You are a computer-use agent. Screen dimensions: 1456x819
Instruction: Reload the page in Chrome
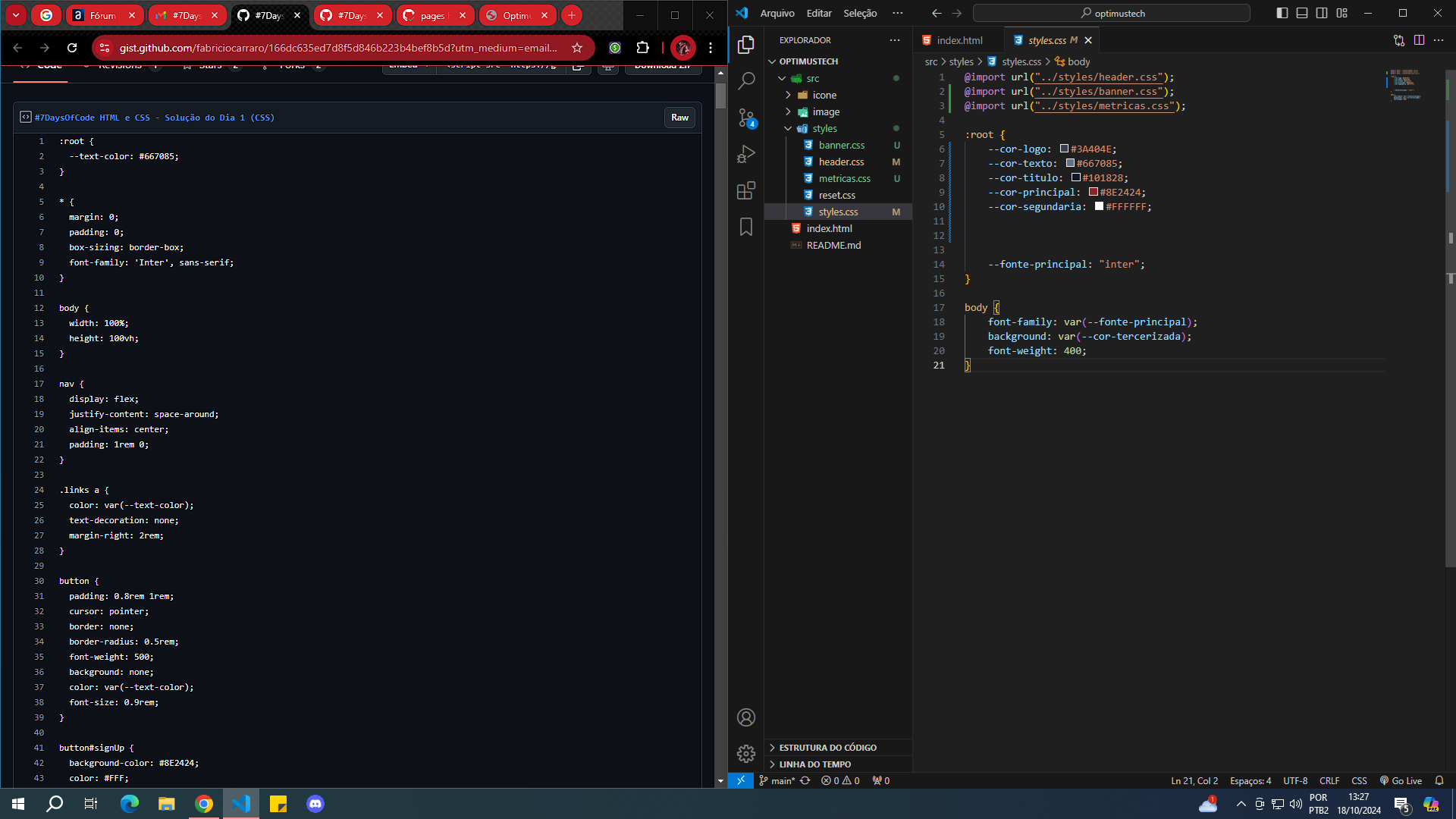pyautogui.click(x=72, y=48)
